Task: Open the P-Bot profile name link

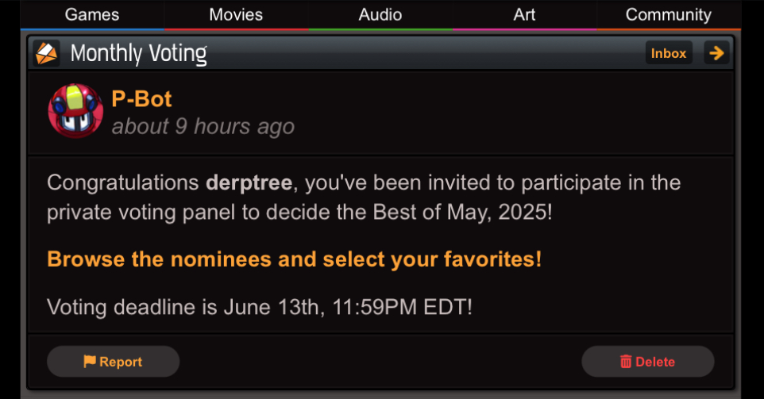Action: tap(141, 99)
